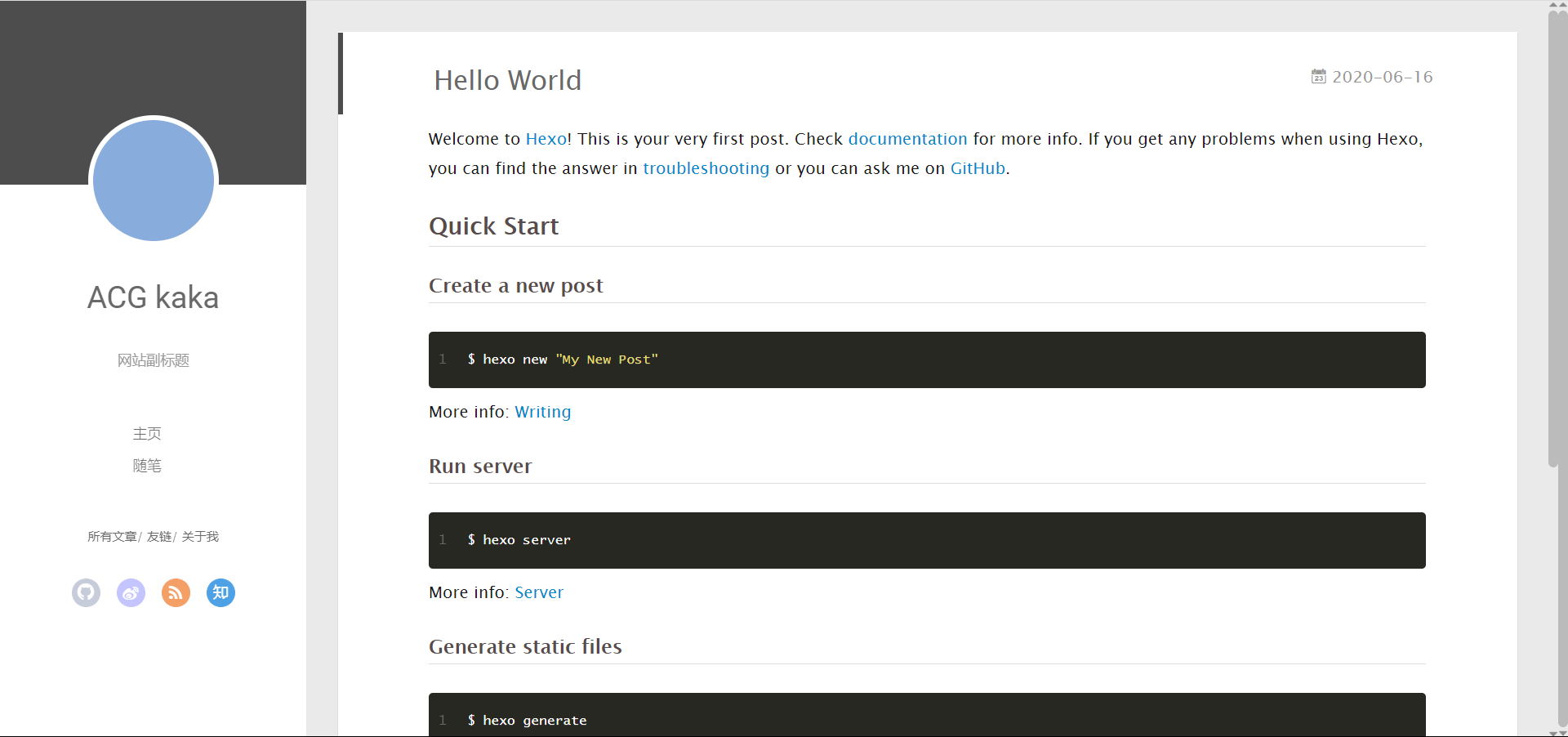Follow the troubleshooting link
Screen dimensions: 1568x737
pos(706,168)
